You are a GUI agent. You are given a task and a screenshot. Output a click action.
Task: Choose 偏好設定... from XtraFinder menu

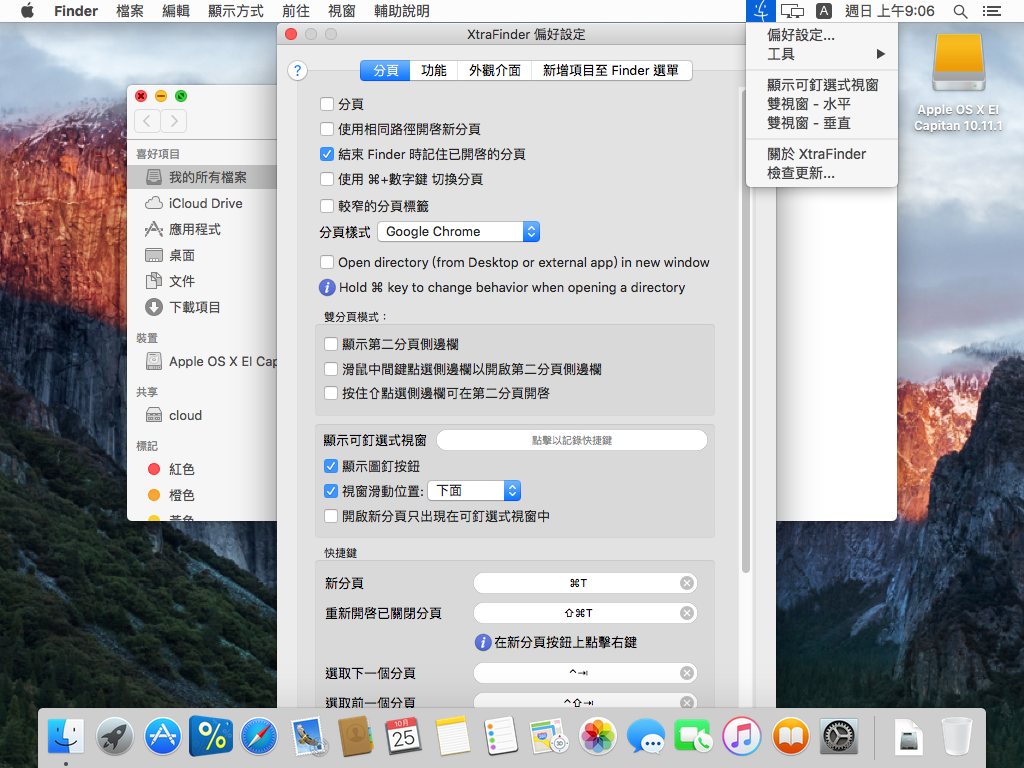click(822, 35)
